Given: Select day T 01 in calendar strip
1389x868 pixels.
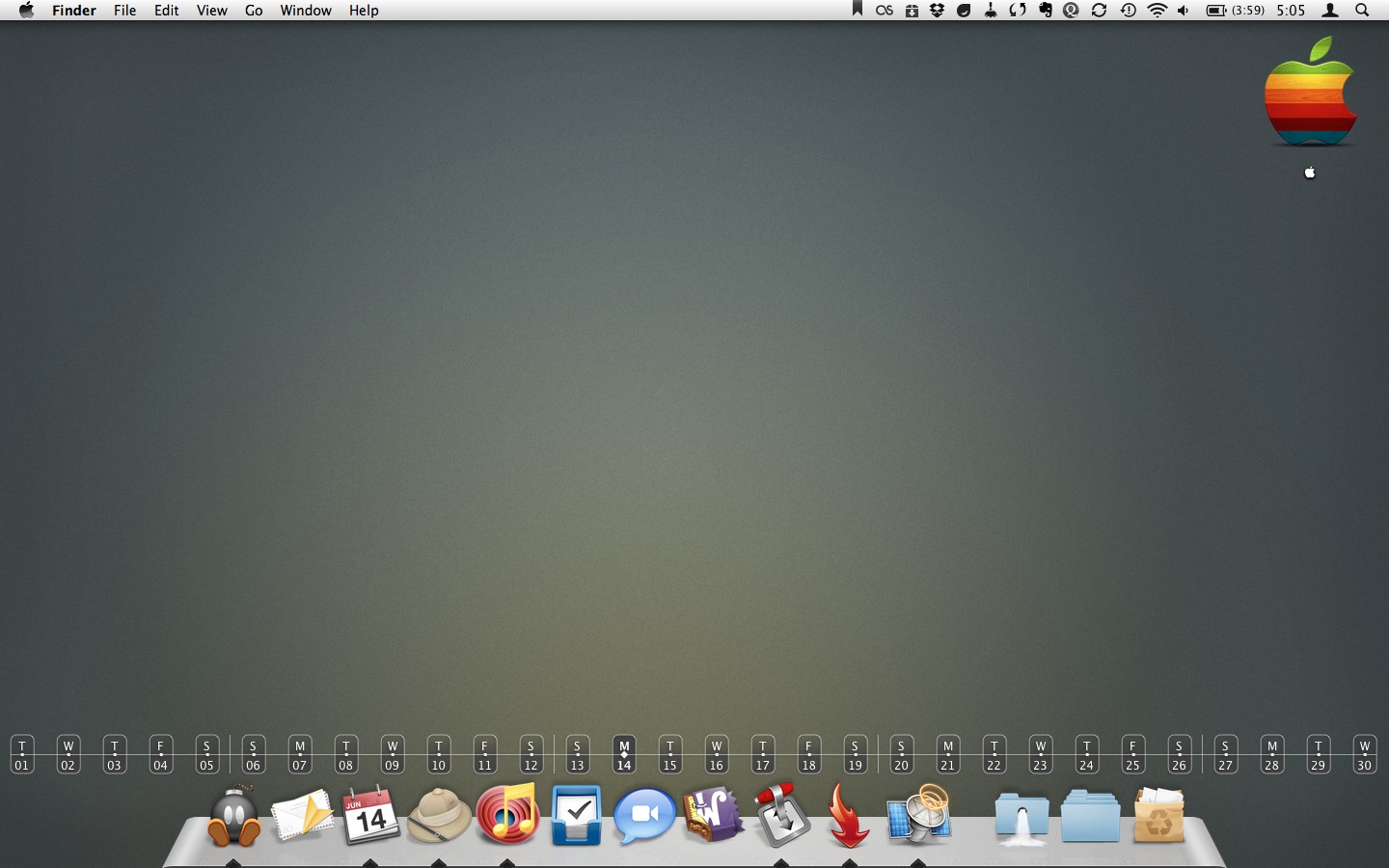Looking at the screenshot, I should click(x=21, y=754).
